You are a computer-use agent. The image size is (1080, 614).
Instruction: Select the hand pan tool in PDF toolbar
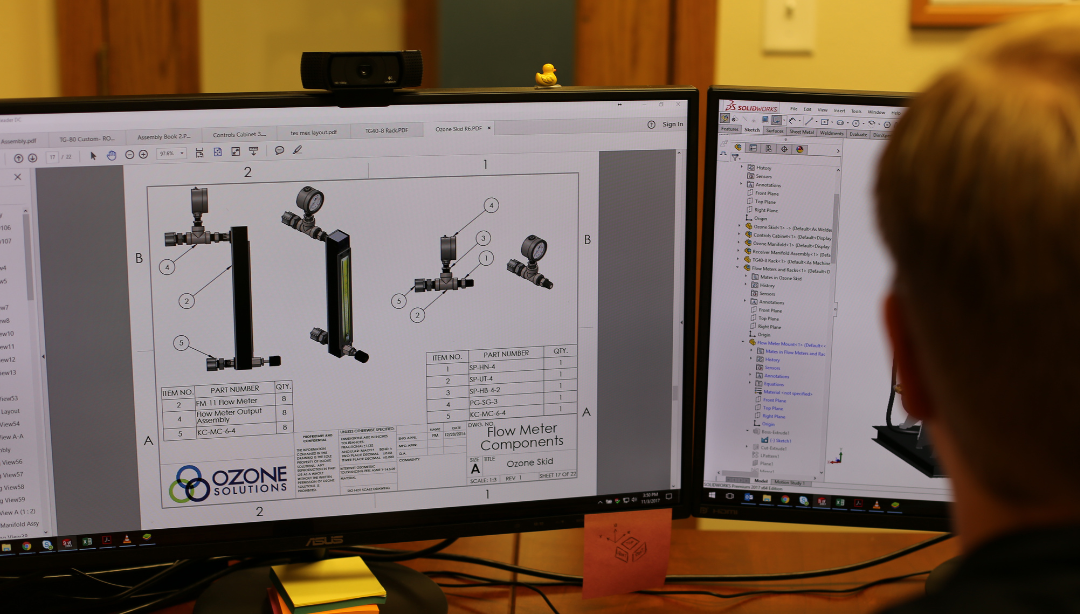[112, 155]
